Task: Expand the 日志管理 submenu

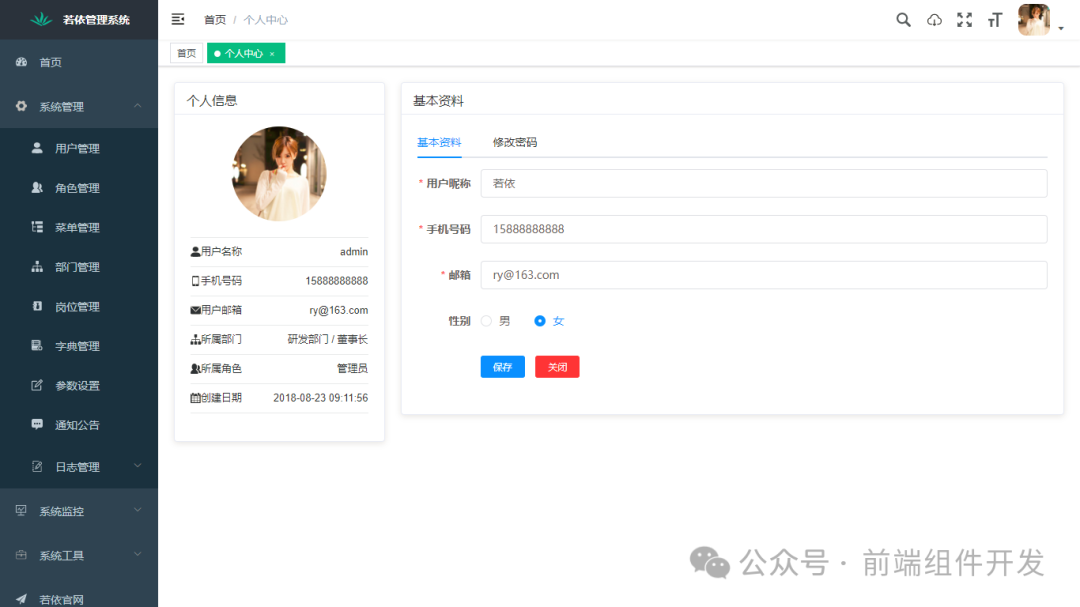Action: click(136, 465)
